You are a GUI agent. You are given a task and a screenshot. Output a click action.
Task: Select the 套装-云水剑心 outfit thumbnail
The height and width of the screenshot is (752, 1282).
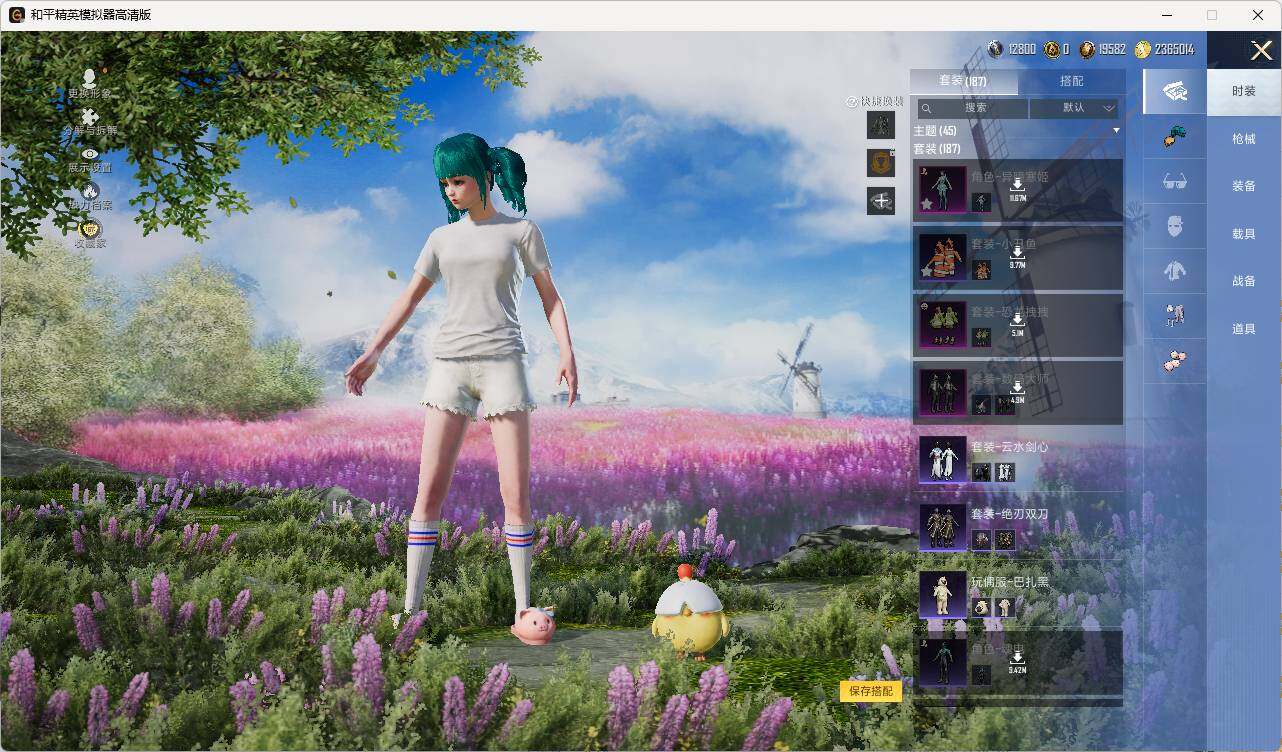[x=943, y=459]
